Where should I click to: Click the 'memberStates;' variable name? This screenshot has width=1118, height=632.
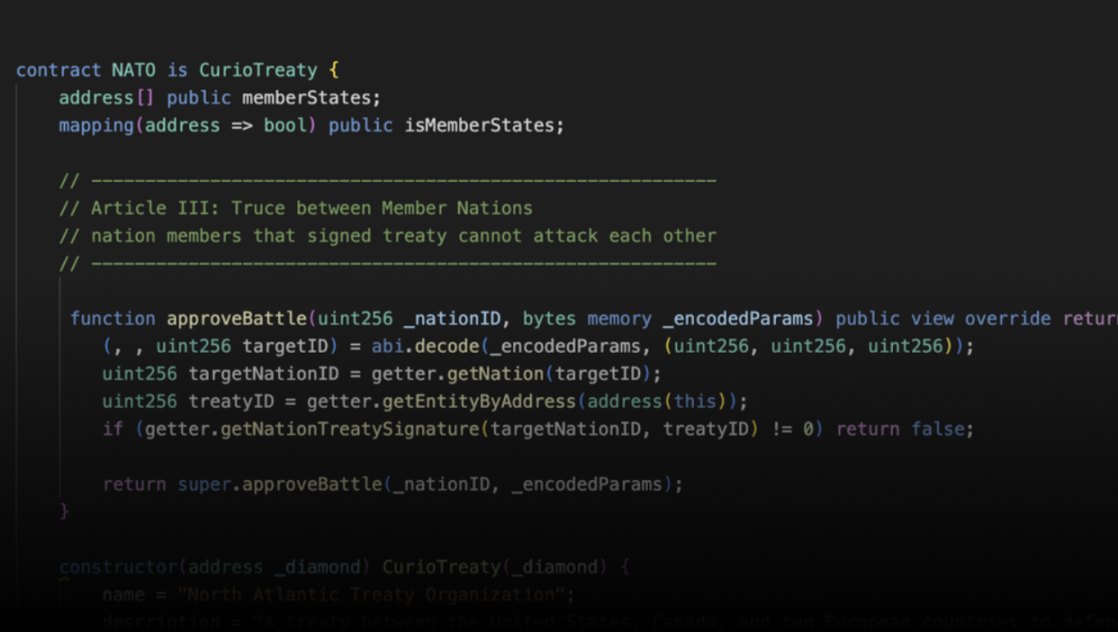312,98
